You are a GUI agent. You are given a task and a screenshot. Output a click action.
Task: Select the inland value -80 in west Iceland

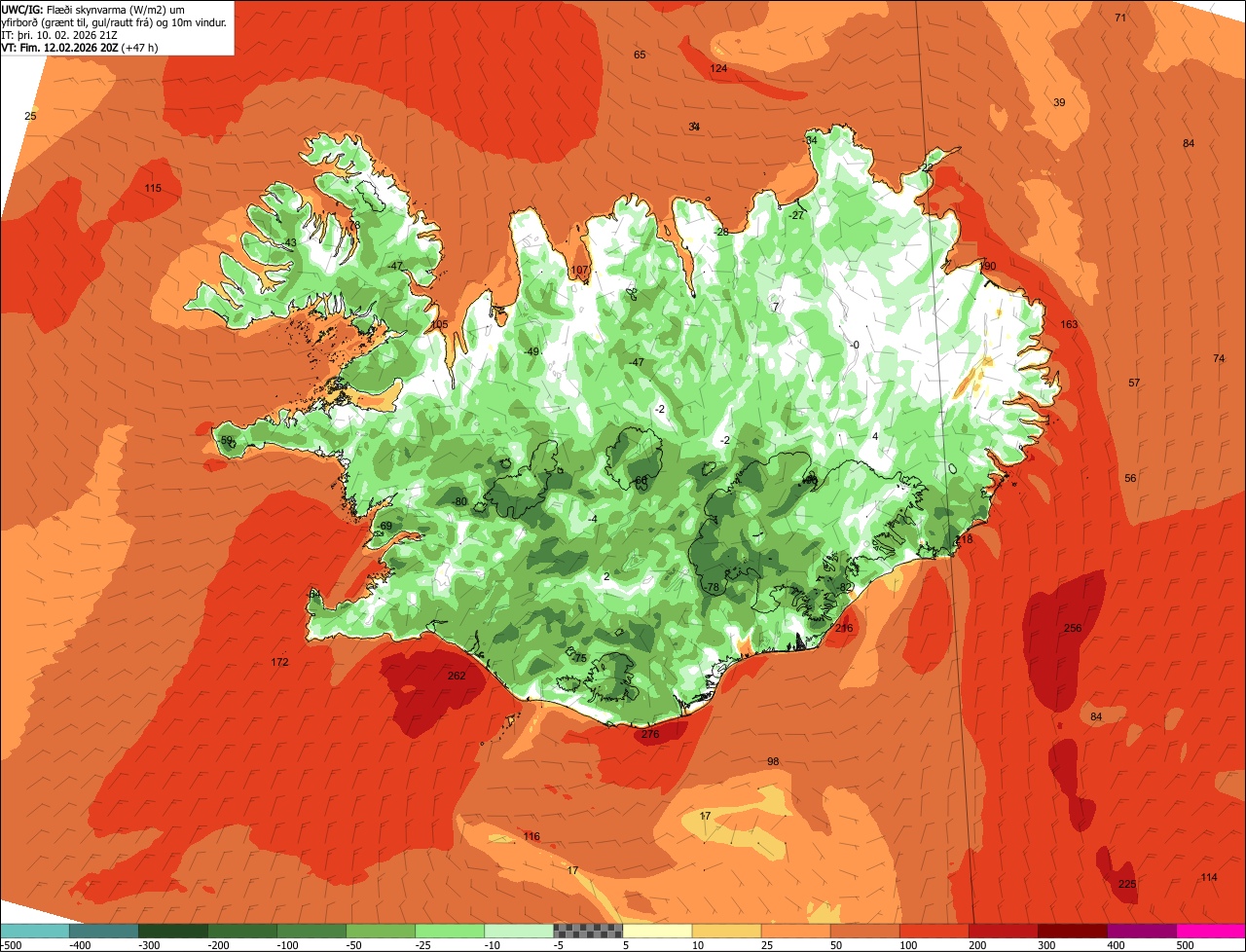click(x=458, y=501)
